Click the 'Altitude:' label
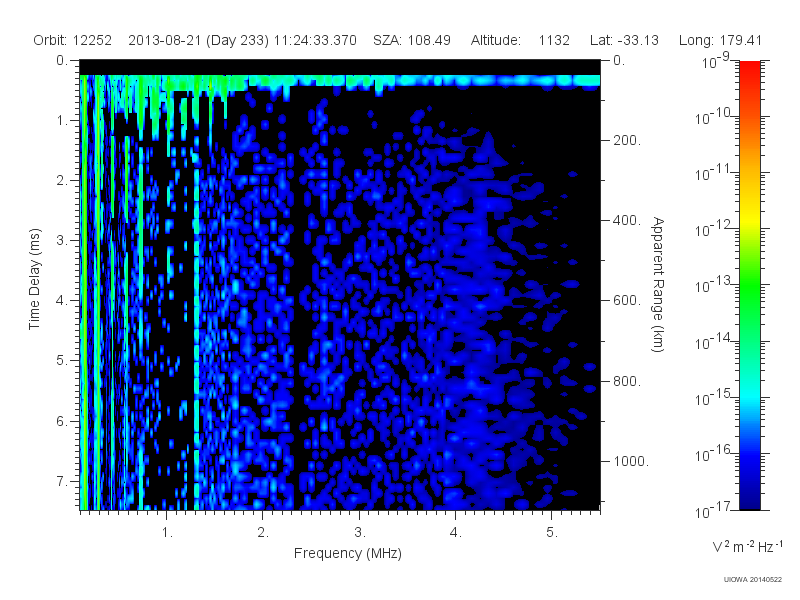 point(495,40)
